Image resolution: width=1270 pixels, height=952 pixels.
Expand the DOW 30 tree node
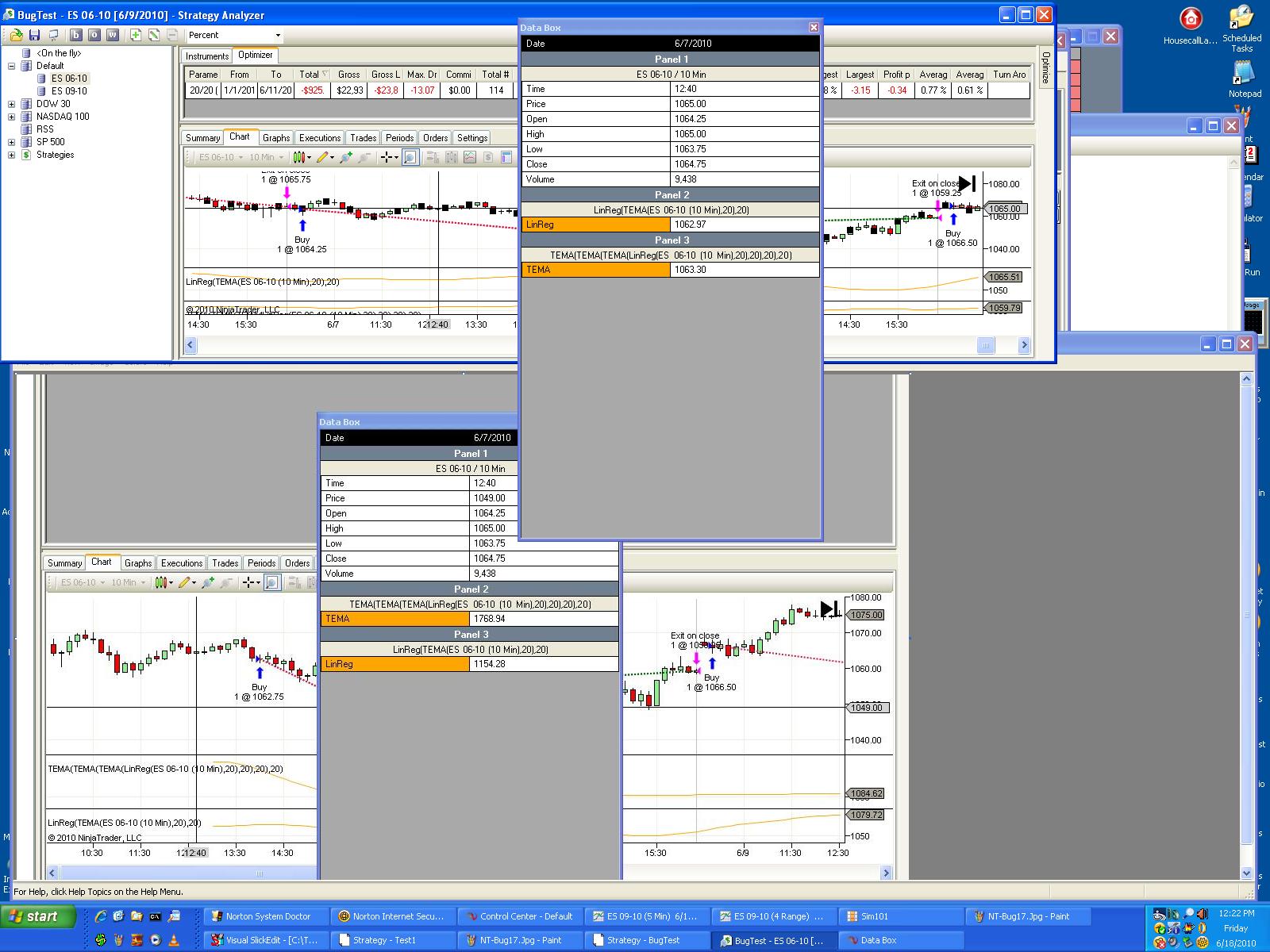click(12, 104)
